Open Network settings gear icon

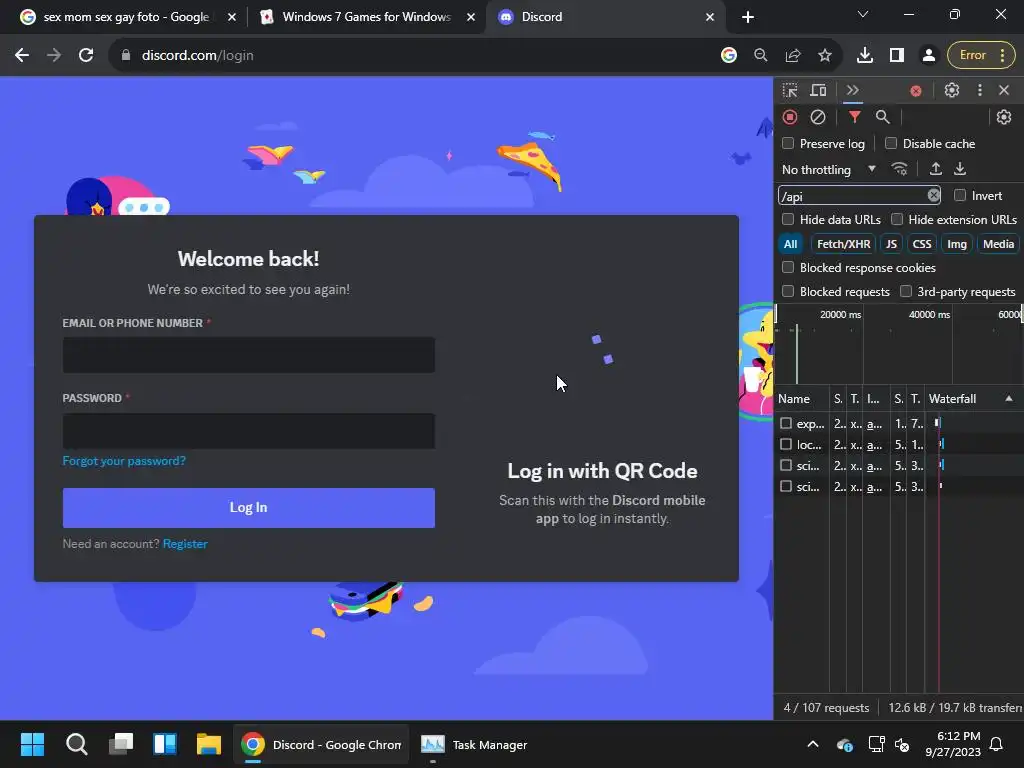pos(1004,117)
